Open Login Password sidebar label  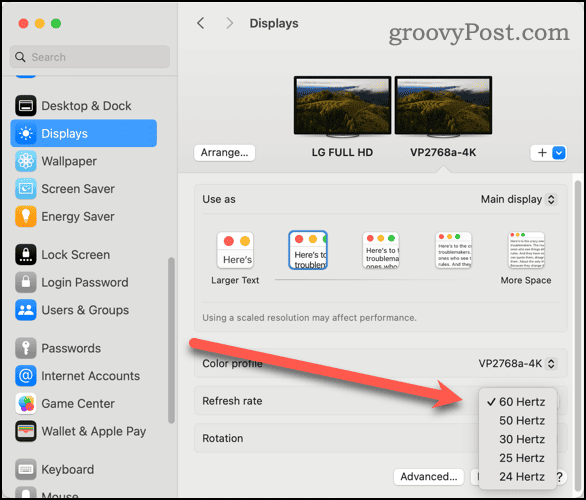(x=85, y=283)
